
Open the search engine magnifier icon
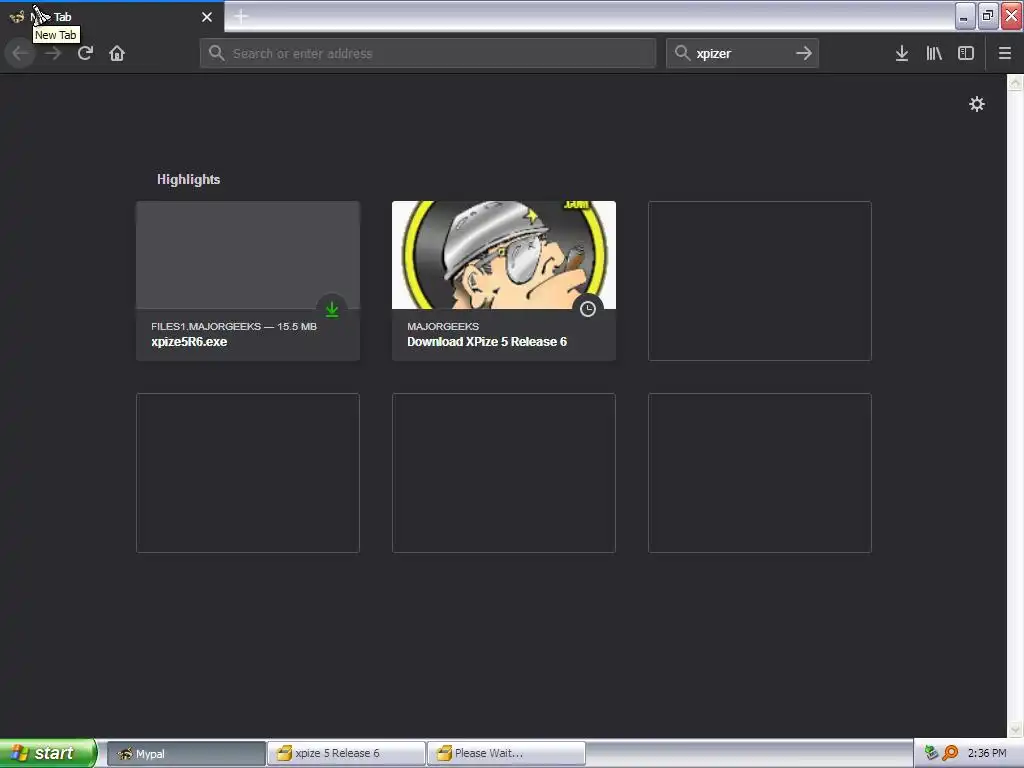click(682, 53)
